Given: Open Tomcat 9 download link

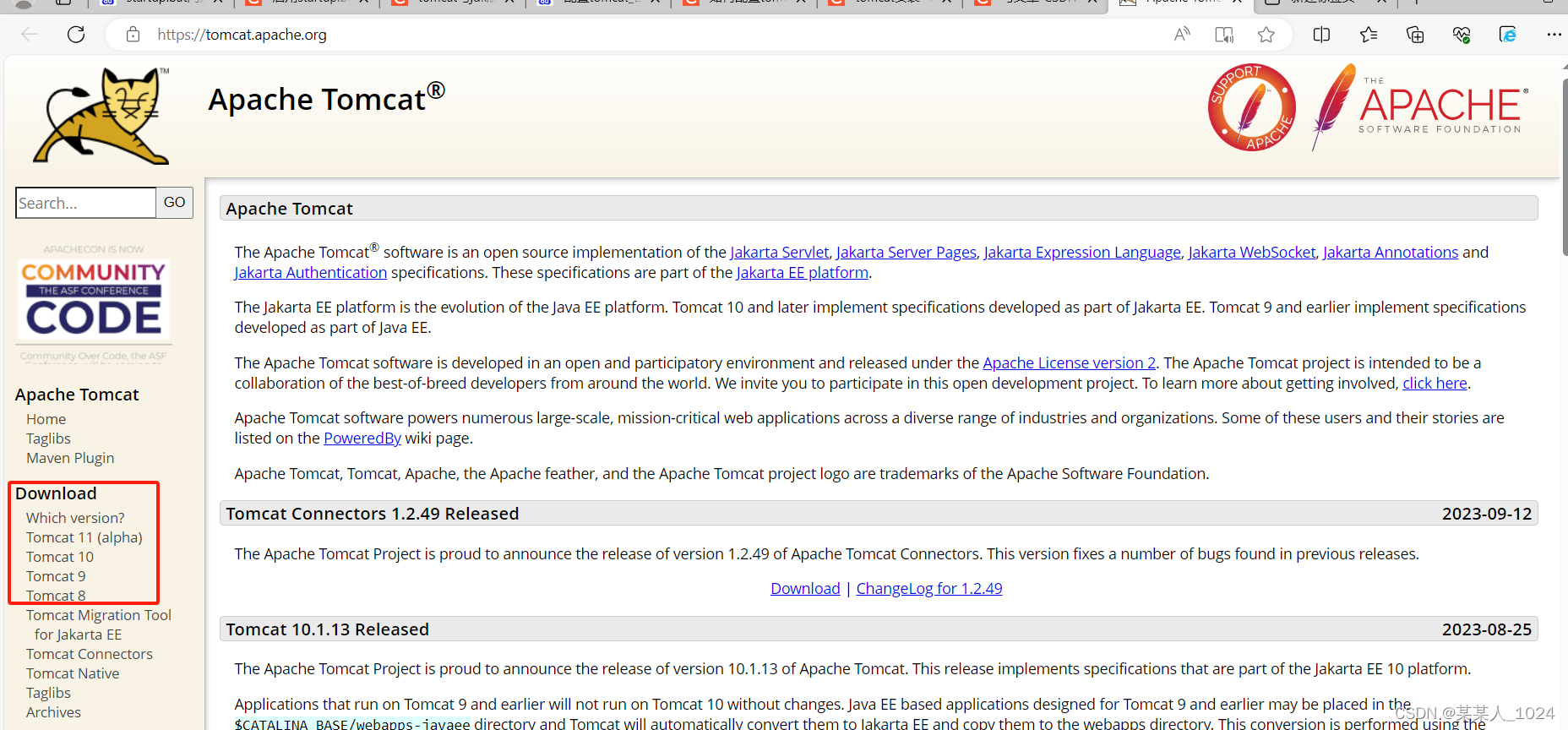Looking at the screenshot, I should pos(56,576).
